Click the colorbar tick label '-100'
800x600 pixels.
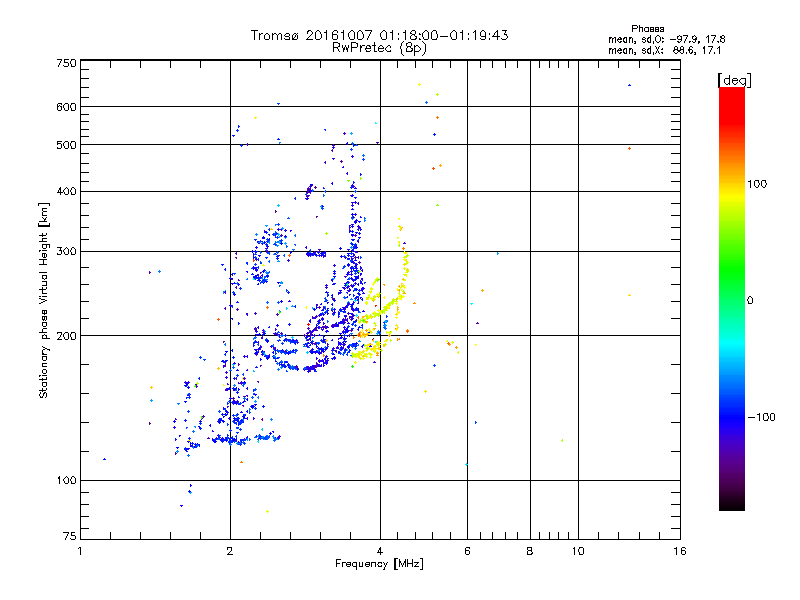coord(761,417)
